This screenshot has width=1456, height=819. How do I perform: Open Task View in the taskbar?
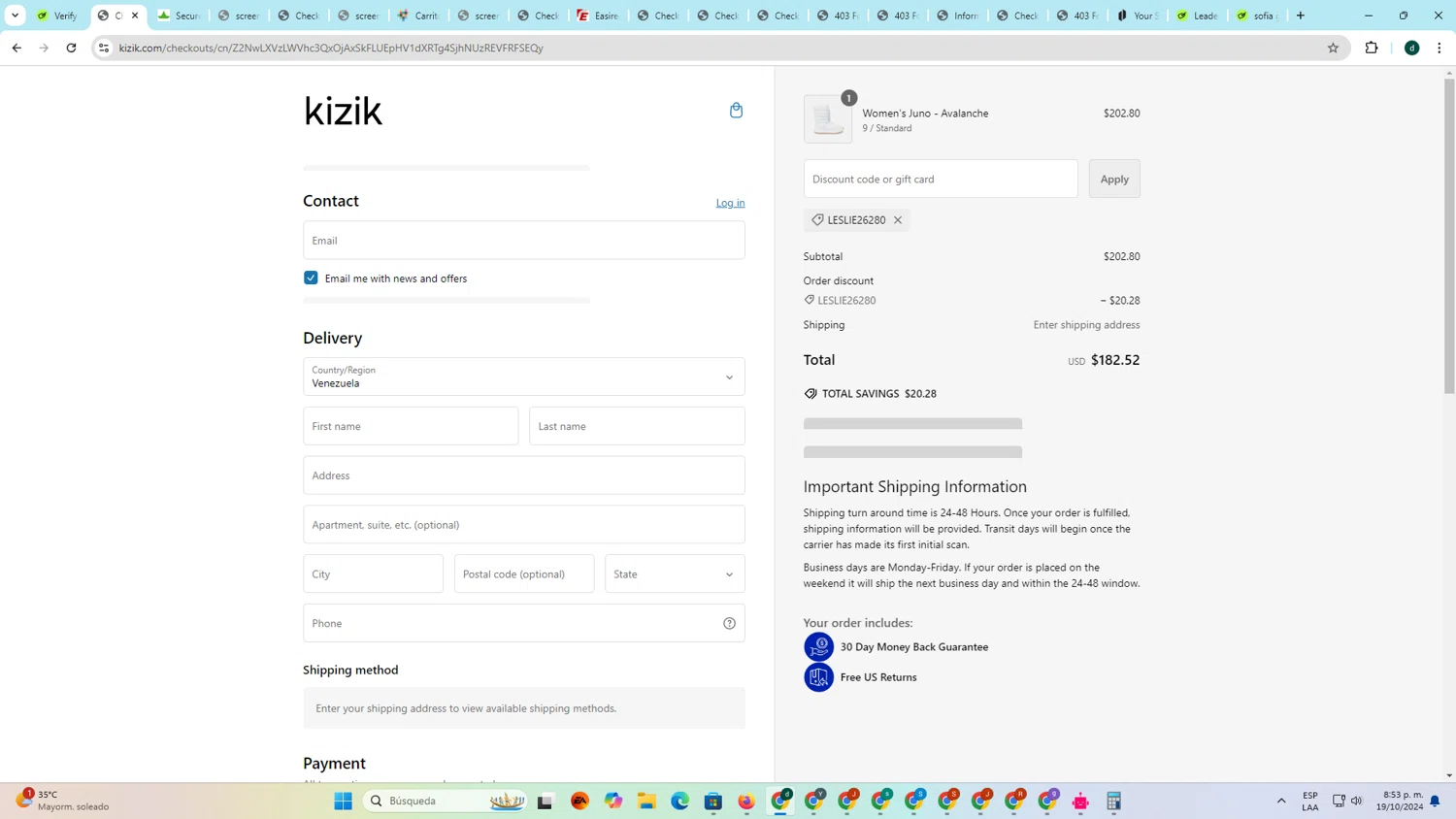pyautogui.click(x=545, y=801)
